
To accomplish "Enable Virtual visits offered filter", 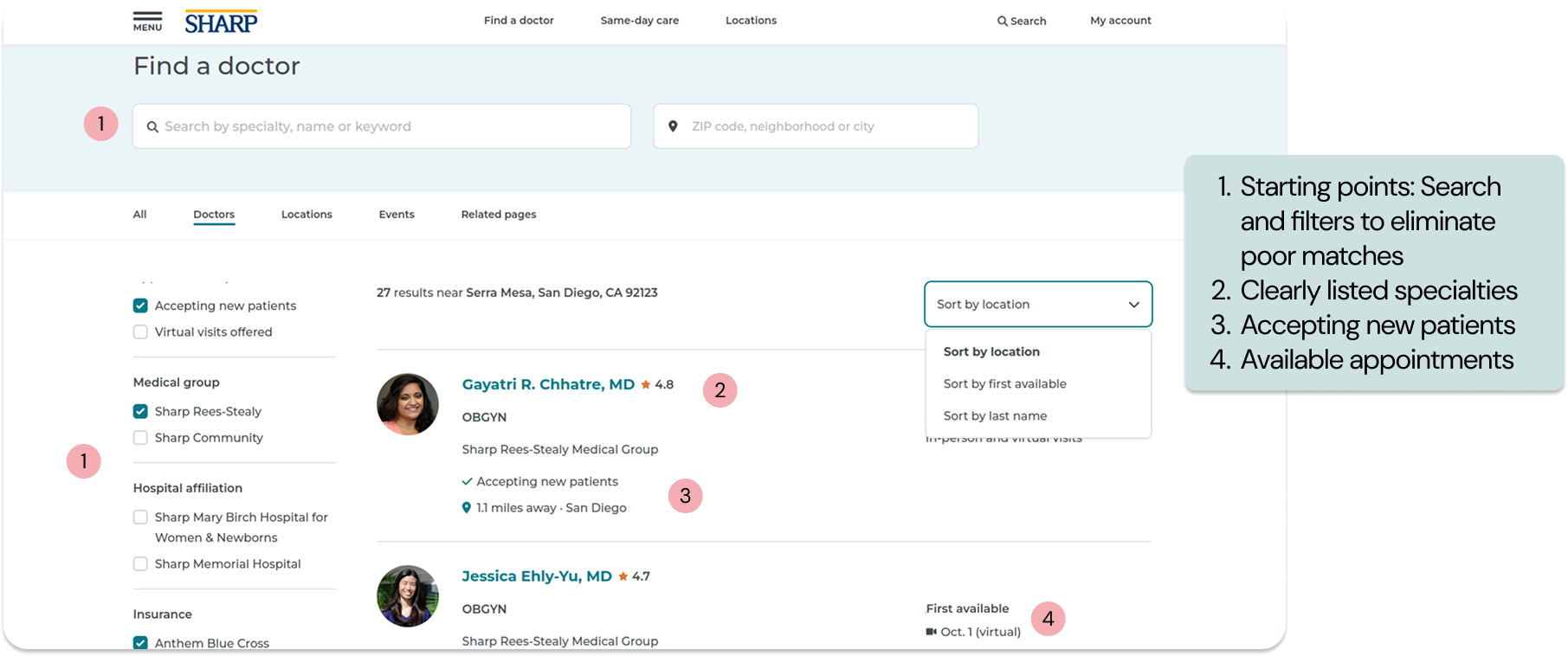I will point(140,331).
